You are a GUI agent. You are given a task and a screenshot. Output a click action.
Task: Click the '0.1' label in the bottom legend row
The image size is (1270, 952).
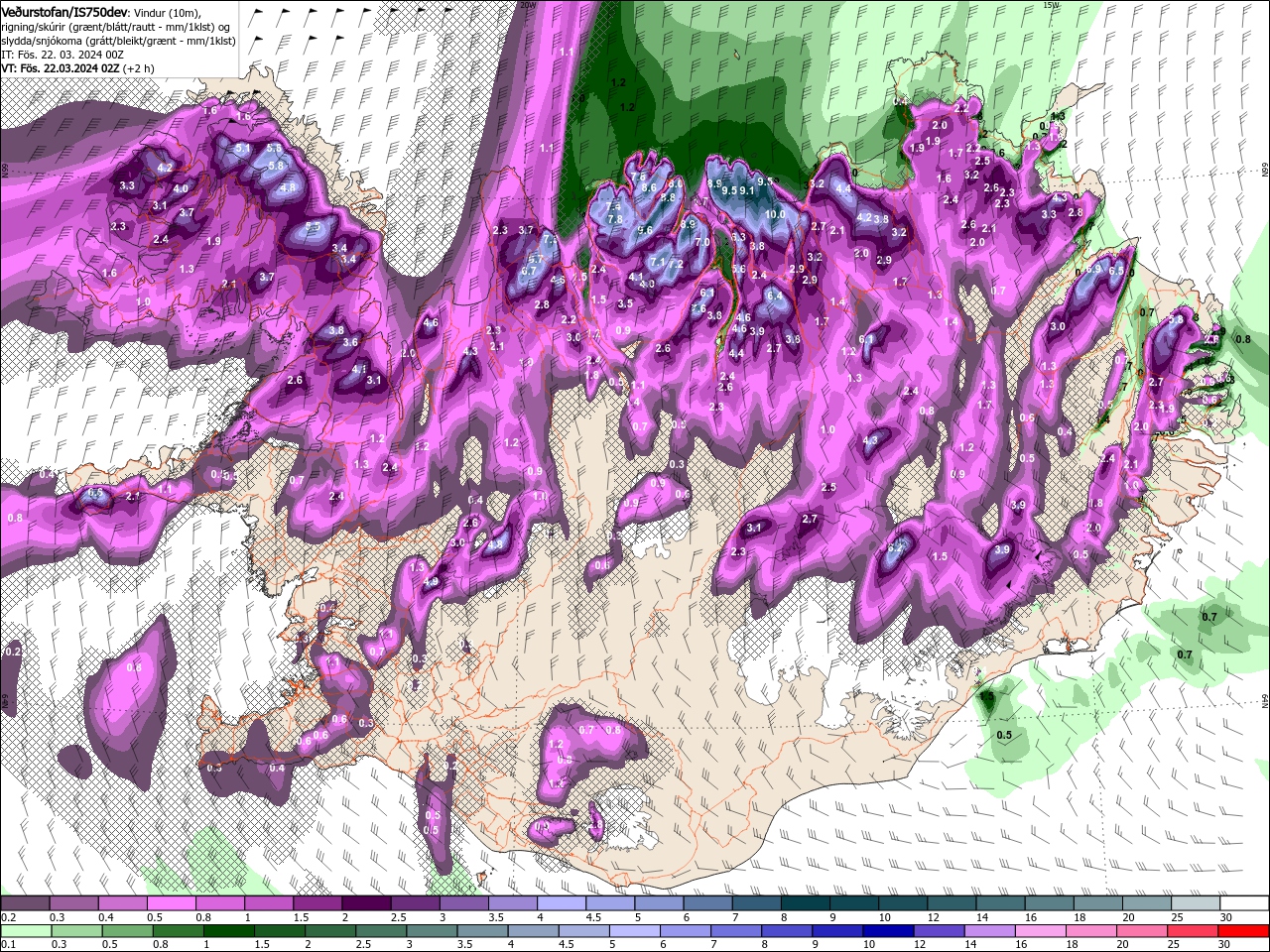8,945
